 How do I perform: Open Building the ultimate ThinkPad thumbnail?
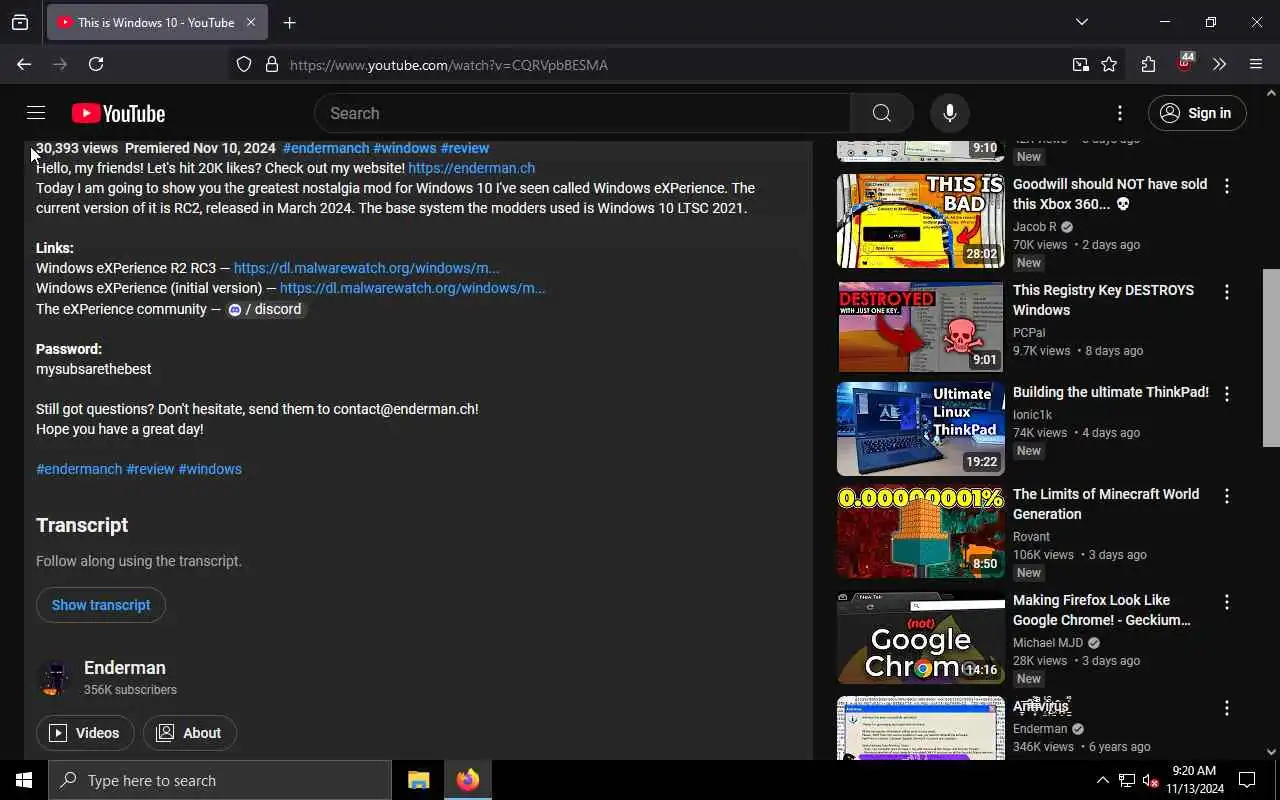pos(920,429)
